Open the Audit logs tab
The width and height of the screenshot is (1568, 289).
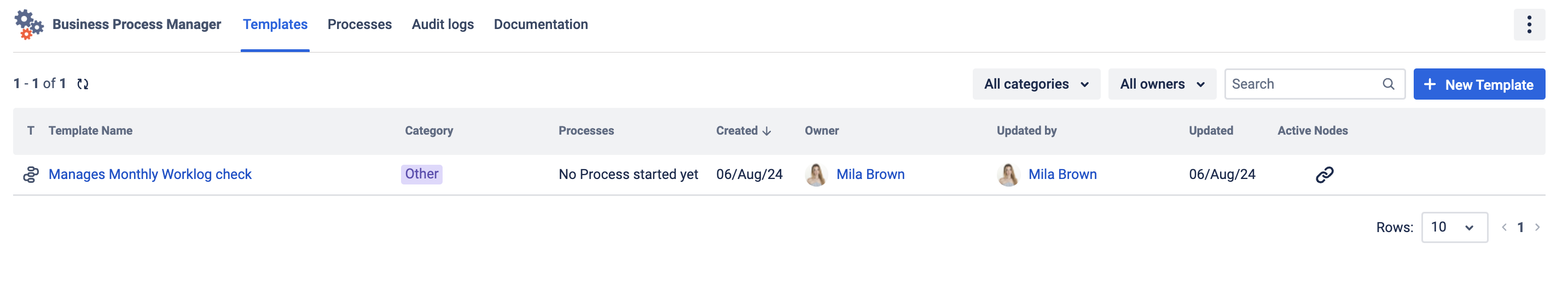tap(443, 24)
